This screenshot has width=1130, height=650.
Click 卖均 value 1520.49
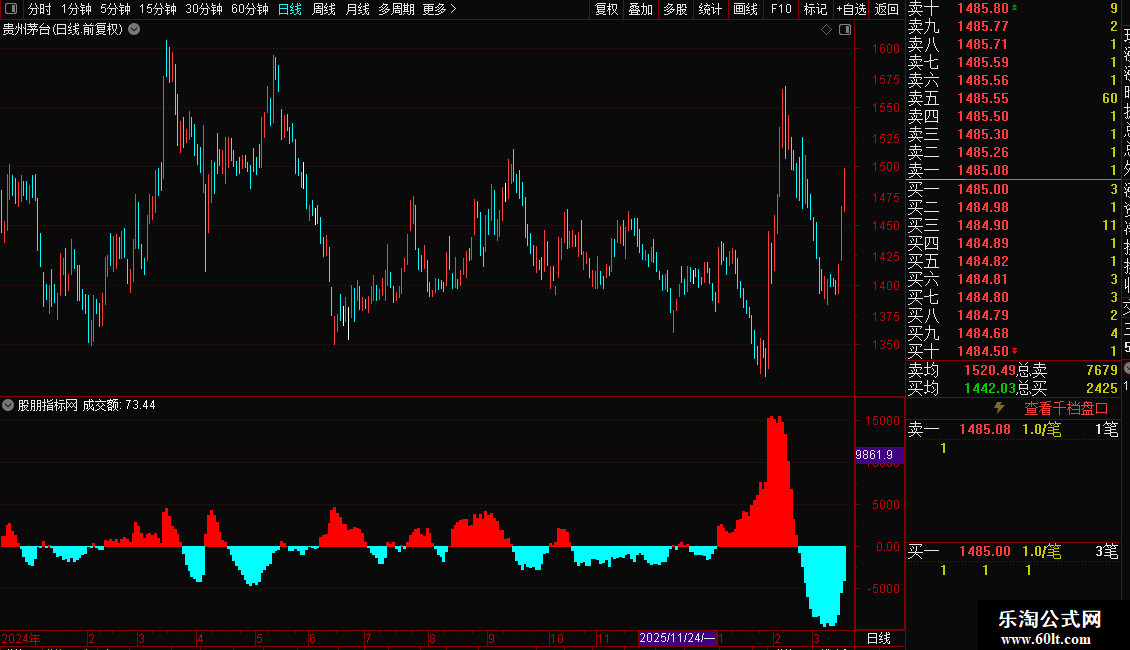[989, 370]
